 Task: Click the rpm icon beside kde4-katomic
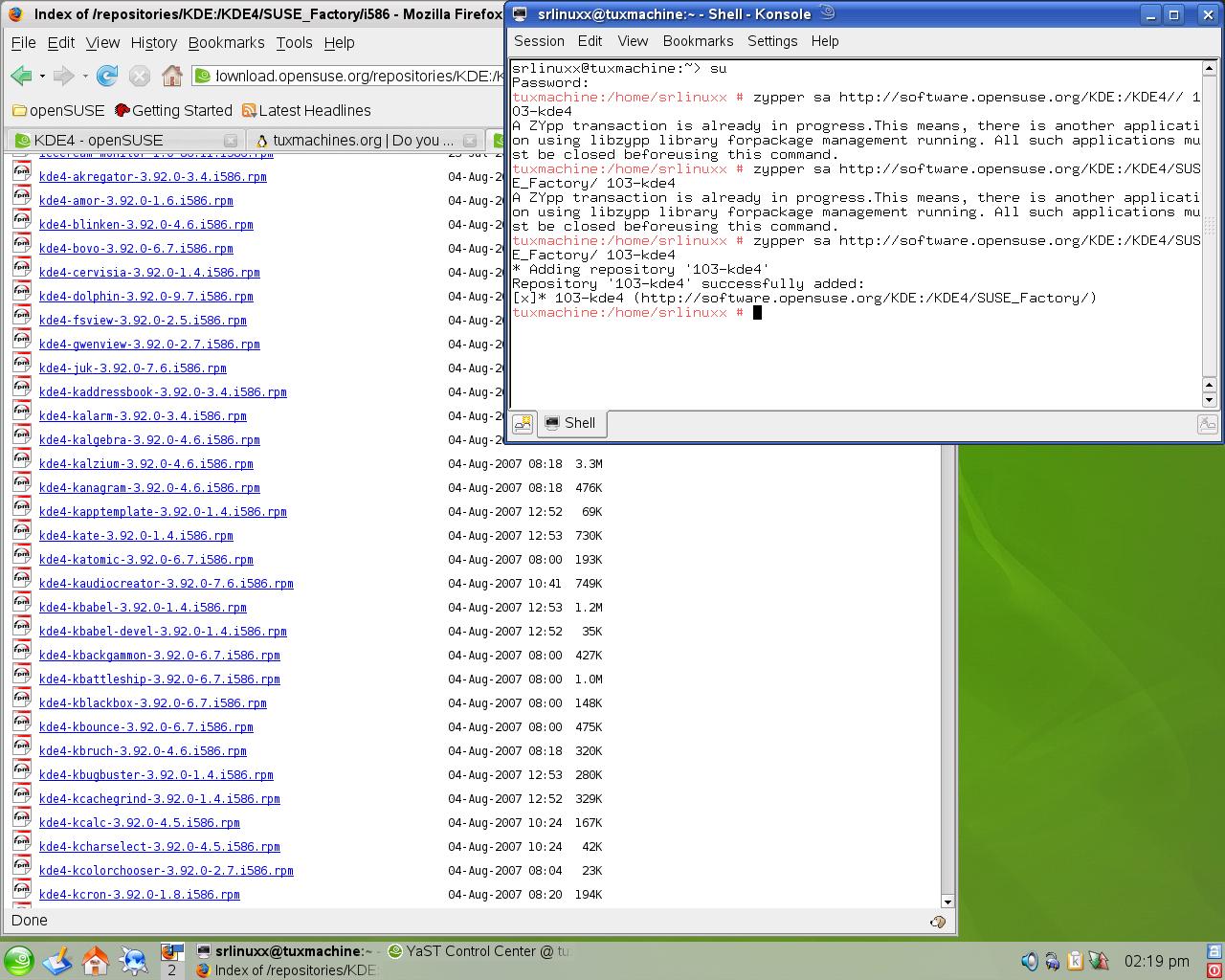click(22, 554)
